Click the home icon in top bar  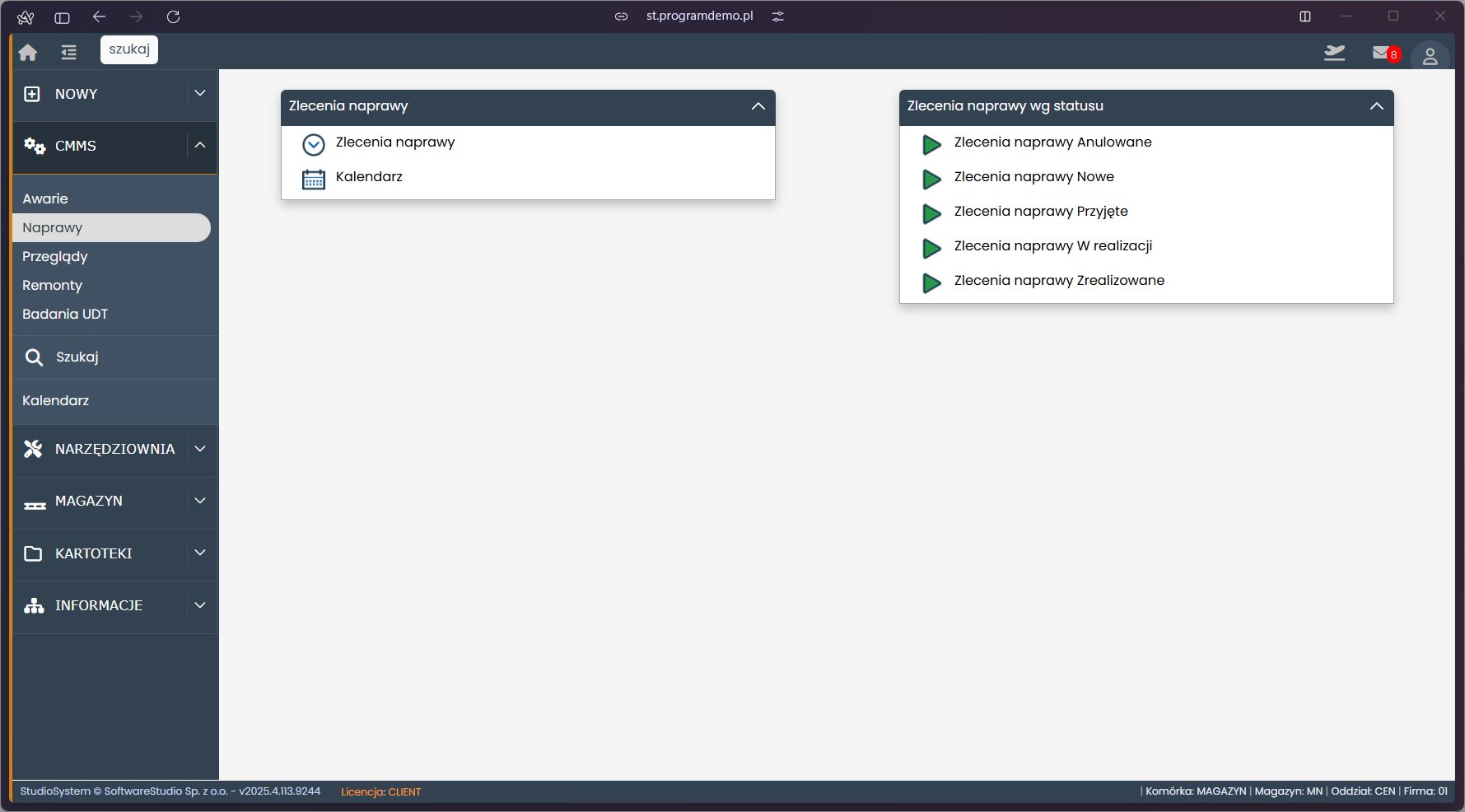[x=28, y=53]
